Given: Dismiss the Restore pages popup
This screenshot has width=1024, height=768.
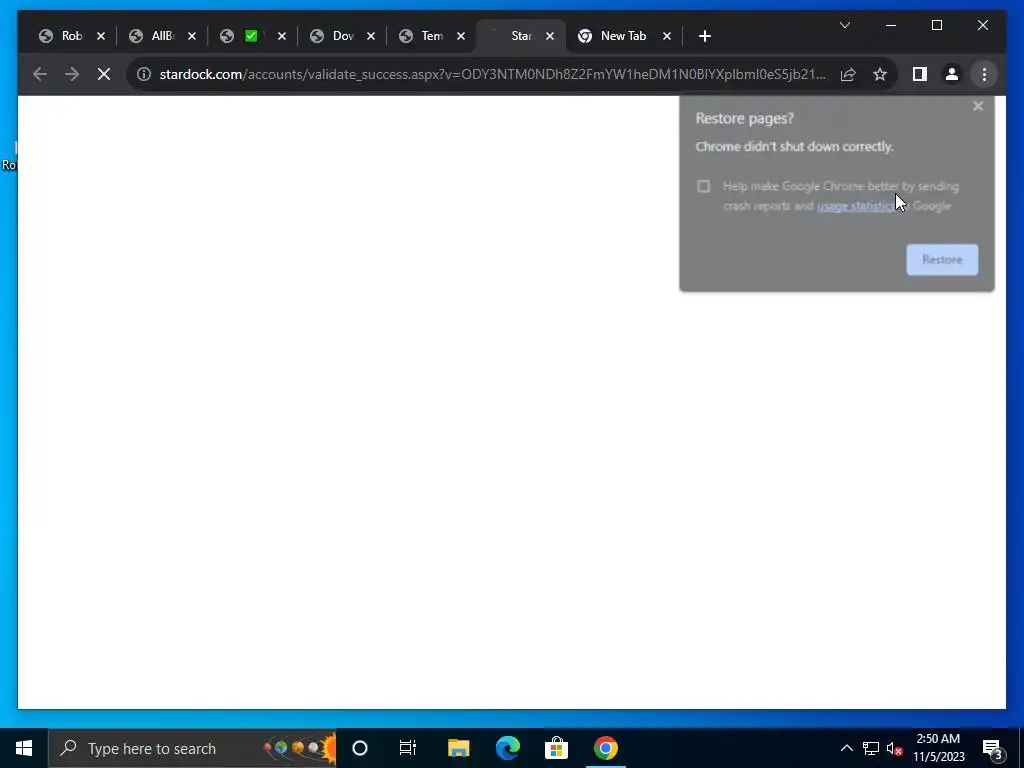Looking at the screenshot, I should tap(978, 106).
